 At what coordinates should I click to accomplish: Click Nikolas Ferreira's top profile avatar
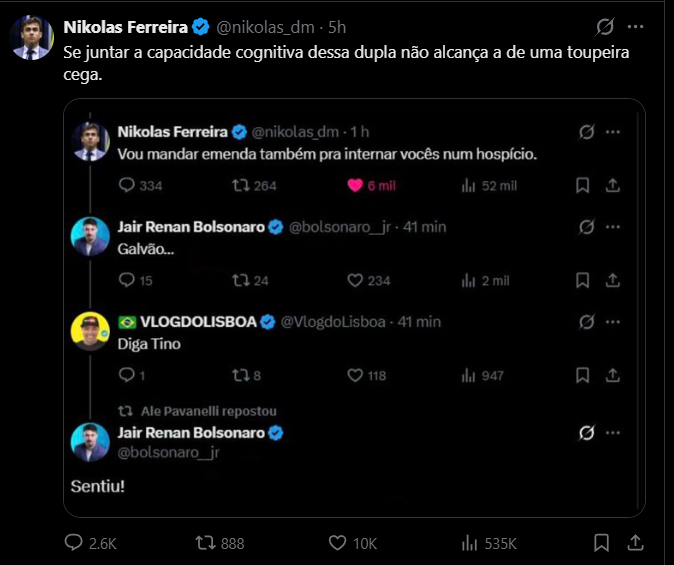point(31,38)
